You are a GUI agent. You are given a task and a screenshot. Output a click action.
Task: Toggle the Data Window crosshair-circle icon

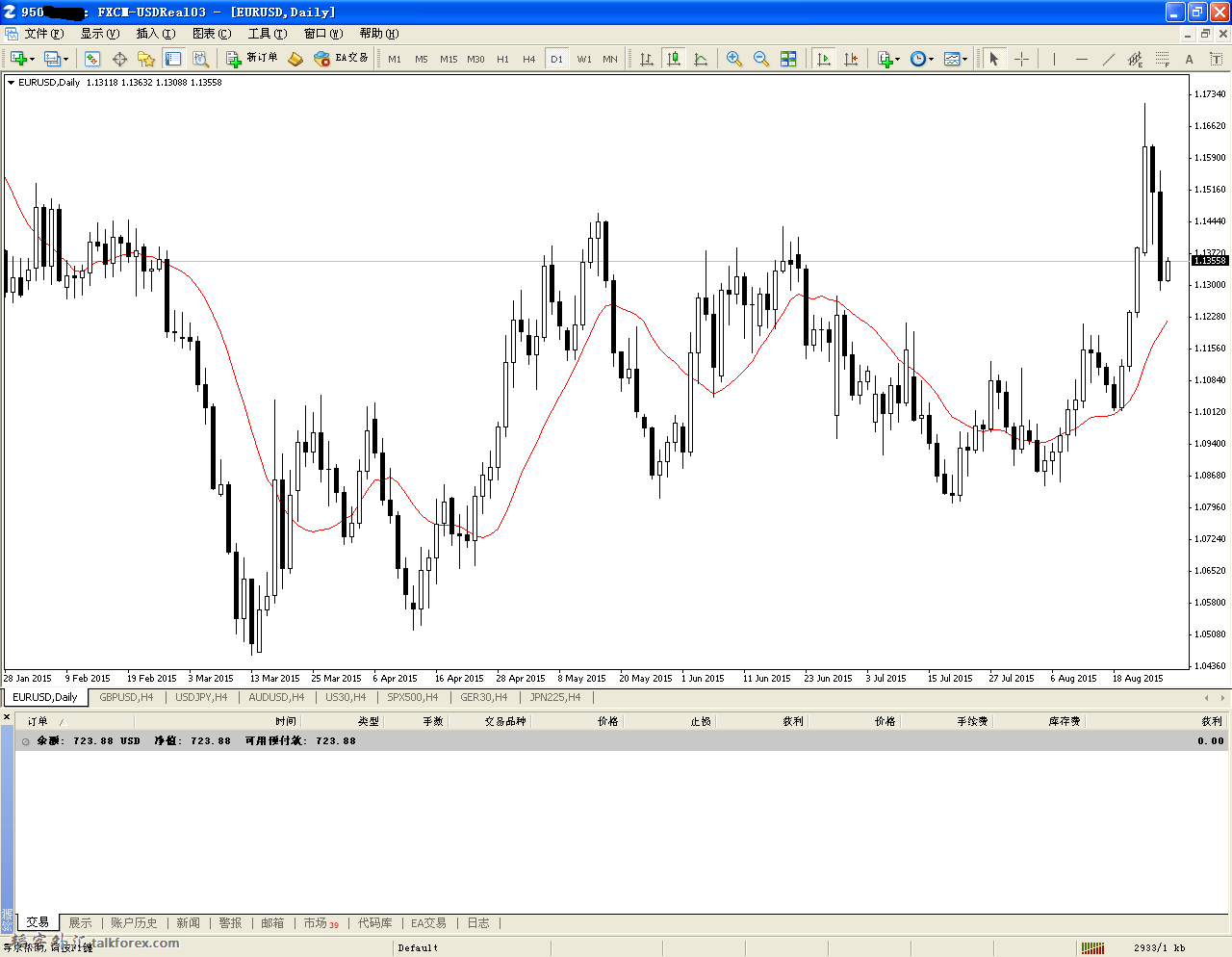coord(119,59)
